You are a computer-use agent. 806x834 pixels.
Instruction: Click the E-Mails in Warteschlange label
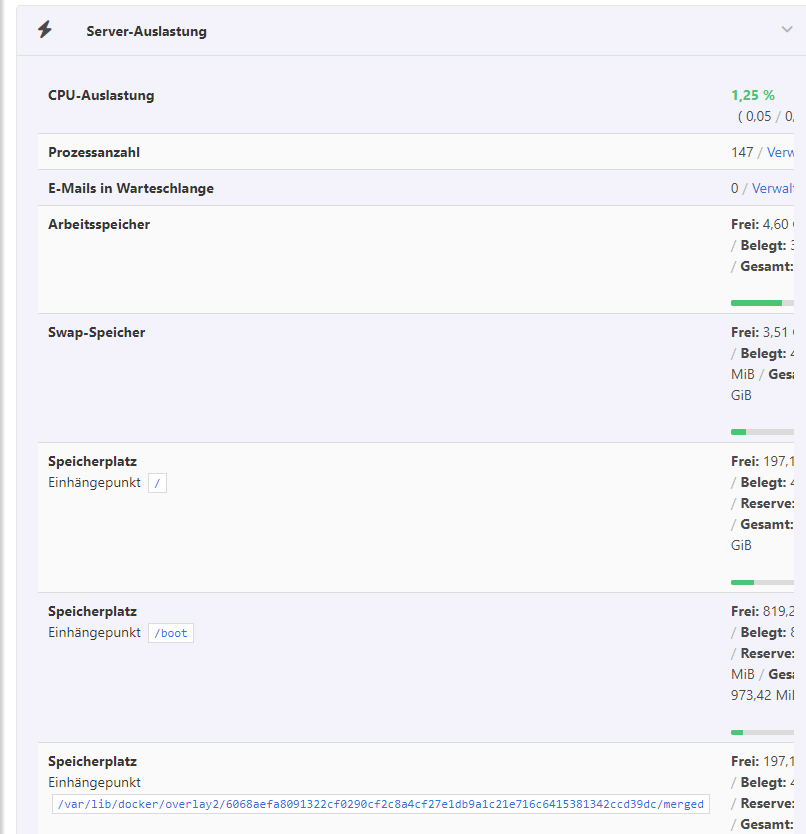pyautogui.click(x=131, y=188)
